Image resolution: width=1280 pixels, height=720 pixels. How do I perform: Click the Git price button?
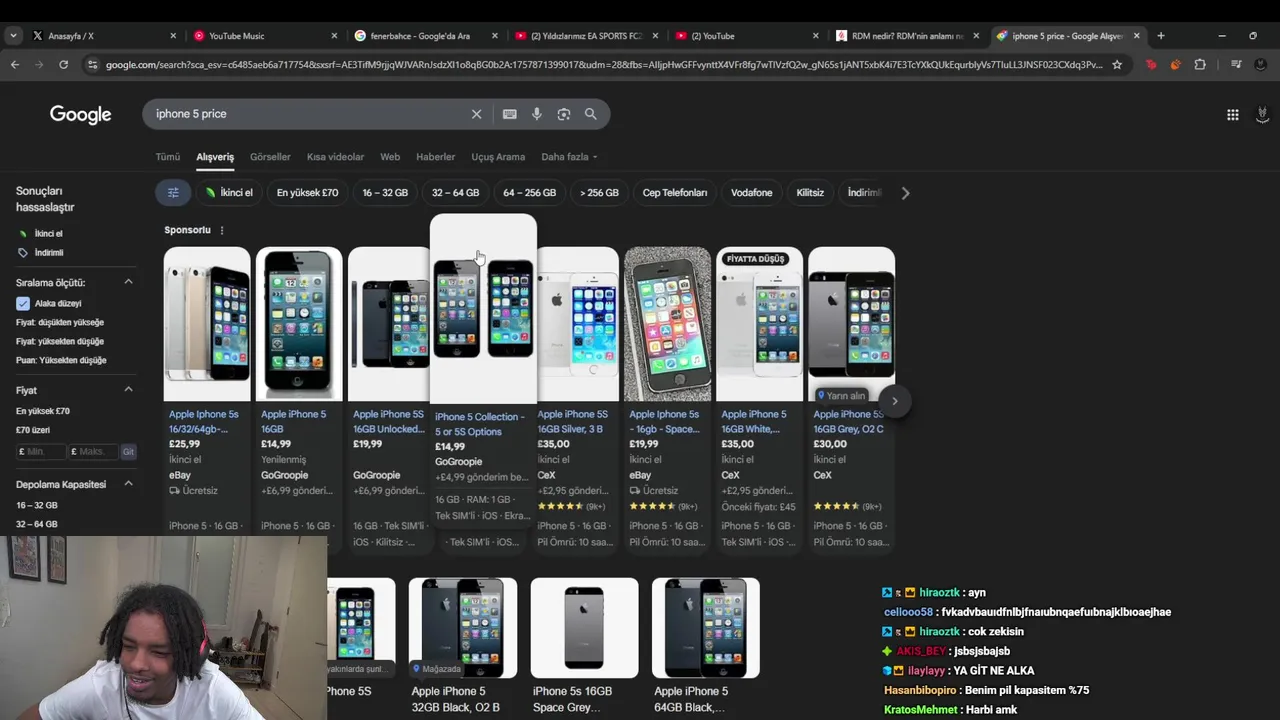click(128, 452)
